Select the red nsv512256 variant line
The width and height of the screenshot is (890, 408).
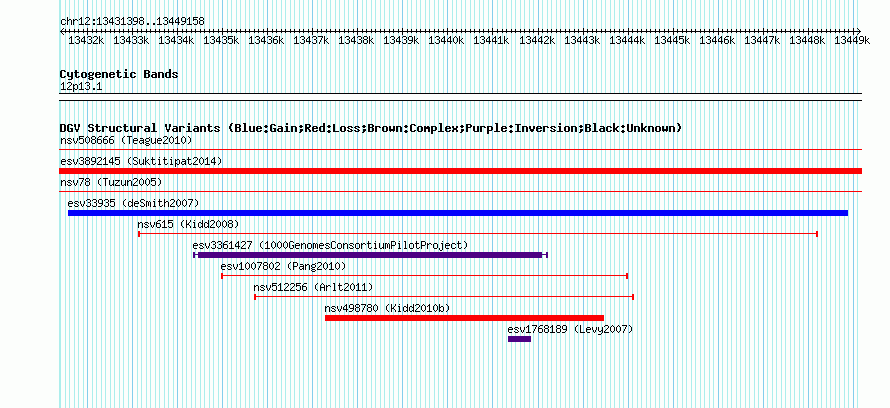pos(444,297)
